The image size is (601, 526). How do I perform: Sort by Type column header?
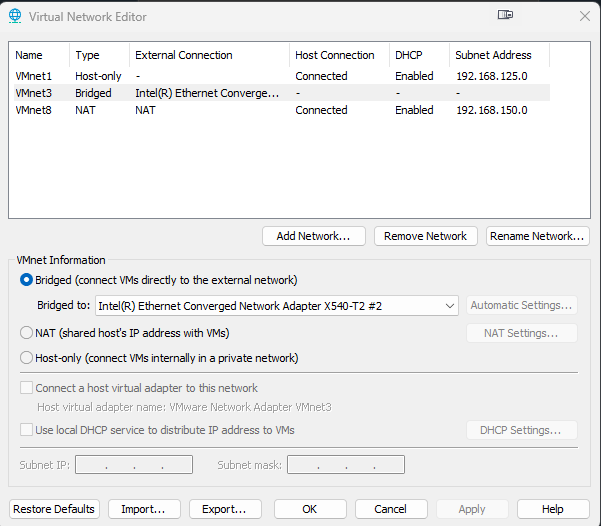tap(100, 55)
